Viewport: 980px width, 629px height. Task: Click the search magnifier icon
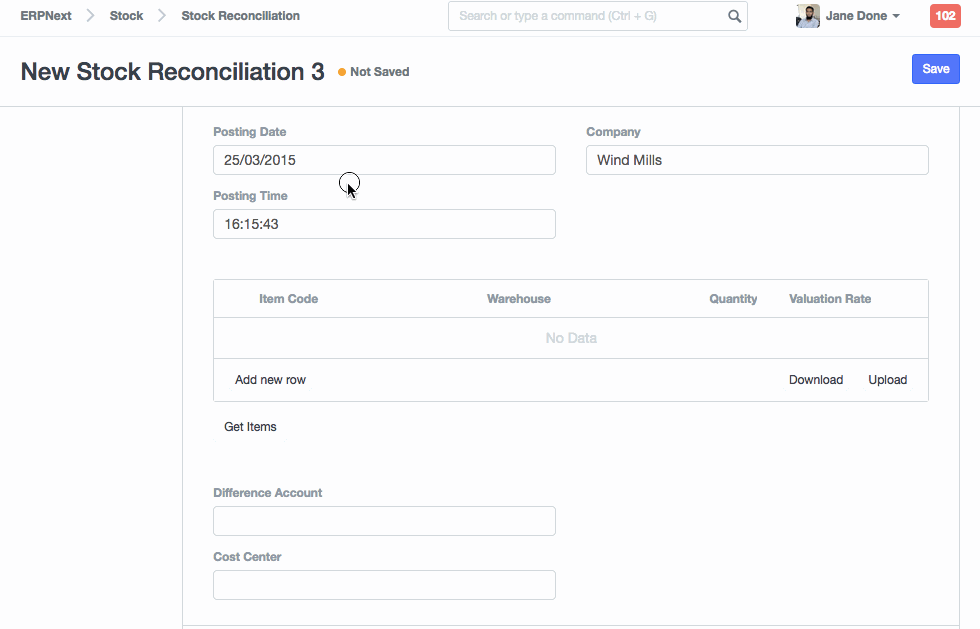coord(734,16)
